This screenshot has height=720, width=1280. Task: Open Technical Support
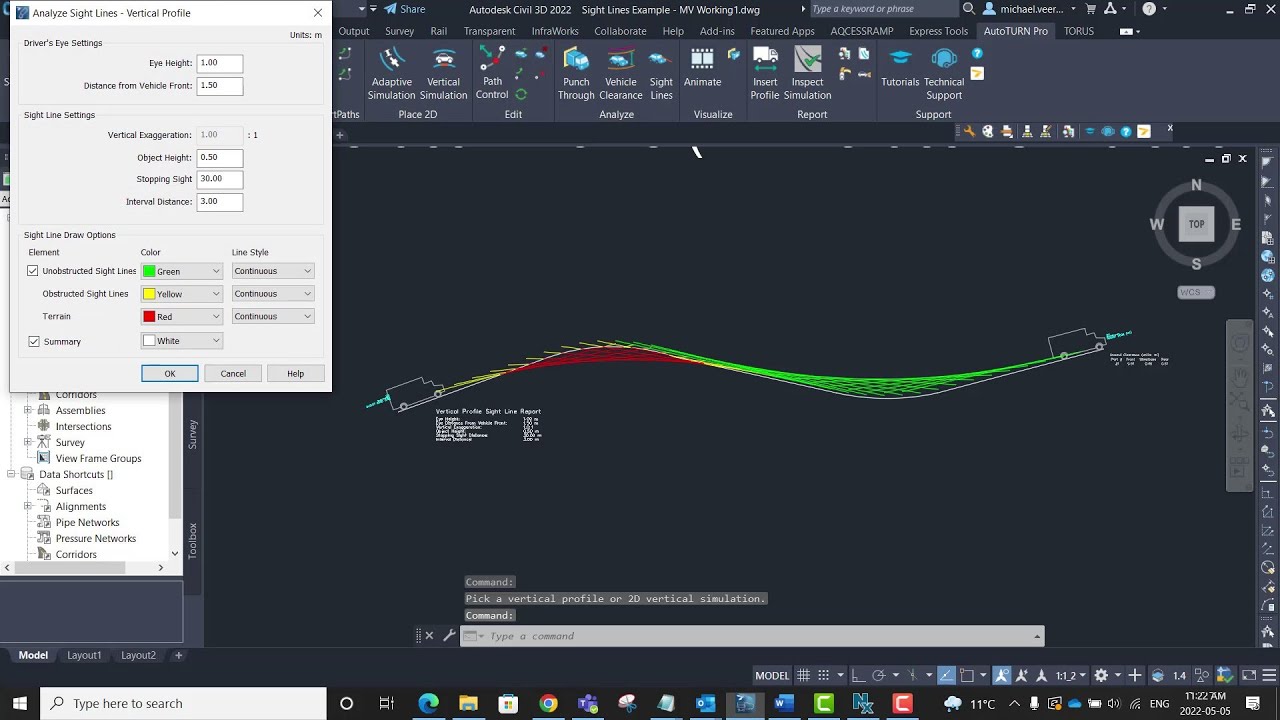pyautogui.click(x=944, y=73)
